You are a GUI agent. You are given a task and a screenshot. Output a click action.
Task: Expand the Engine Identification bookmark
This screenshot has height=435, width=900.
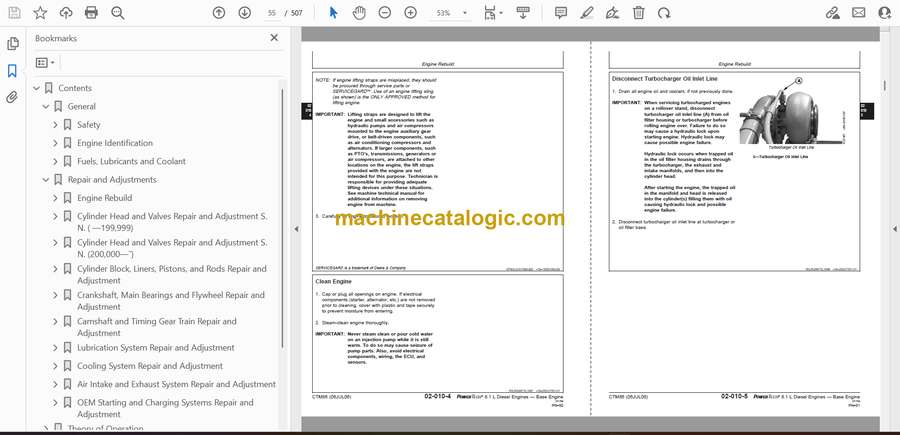pyautogui.click(x=55, y=143)
